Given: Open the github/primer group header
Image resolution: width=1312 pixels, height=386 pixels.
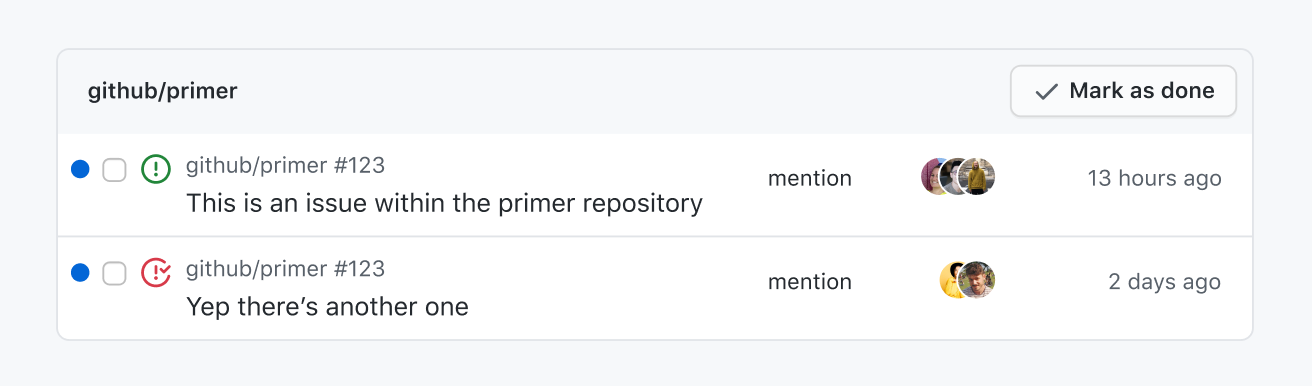Looking at the screenshot, I should pos(163,92).
